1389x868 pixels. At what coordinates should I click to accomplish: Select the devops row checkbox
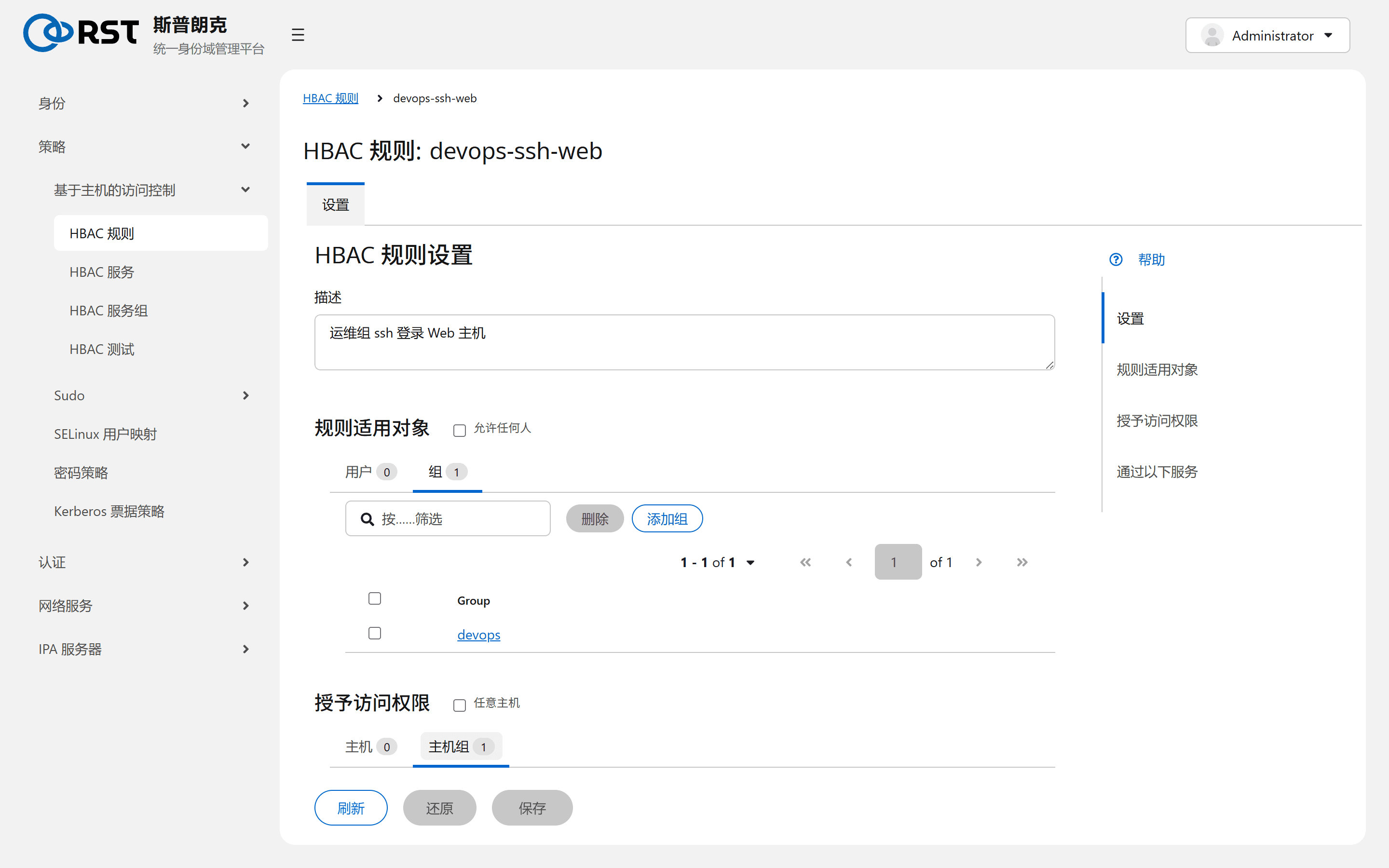click(374, 633)
